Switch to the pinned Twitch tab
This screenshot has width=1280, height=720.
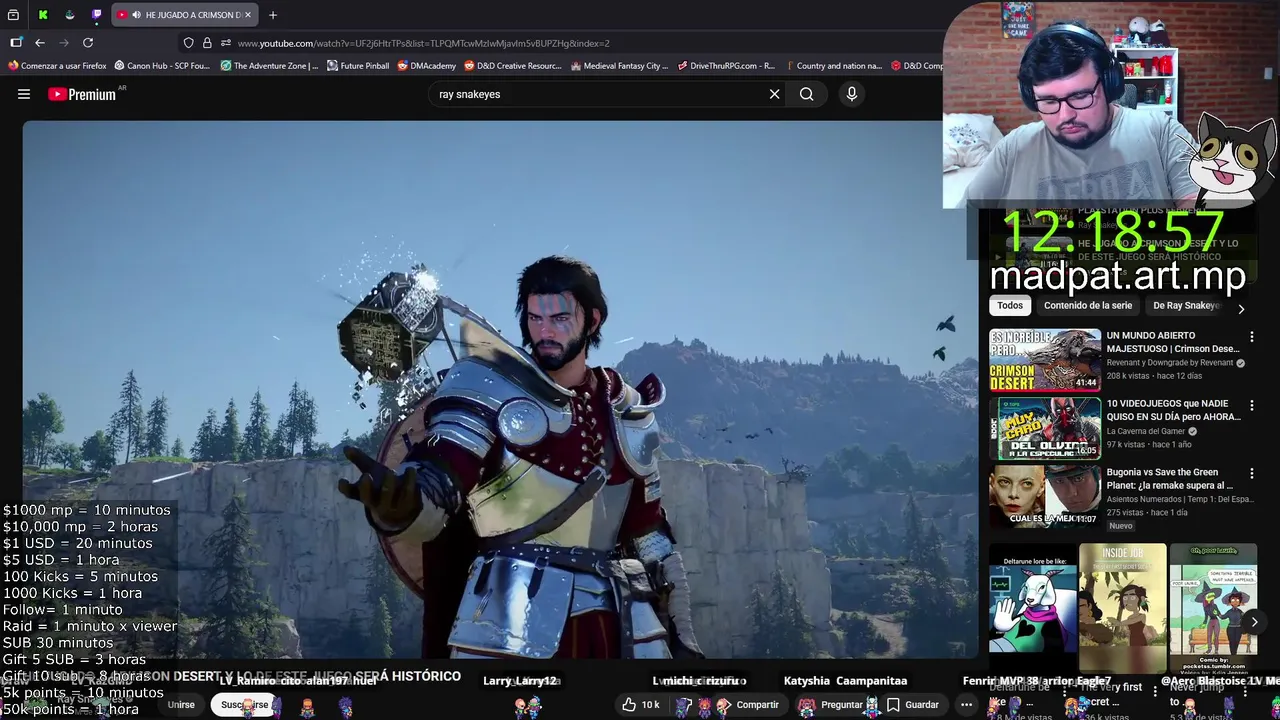[x=97, y=15]
